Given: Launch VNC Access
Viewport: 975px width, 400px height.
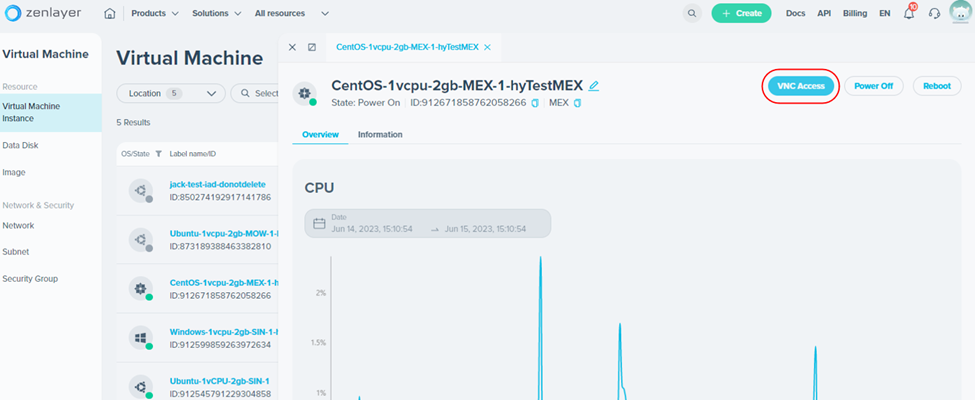Looking at the screenshot, I should pyautogui.click(x=801, y=86).
